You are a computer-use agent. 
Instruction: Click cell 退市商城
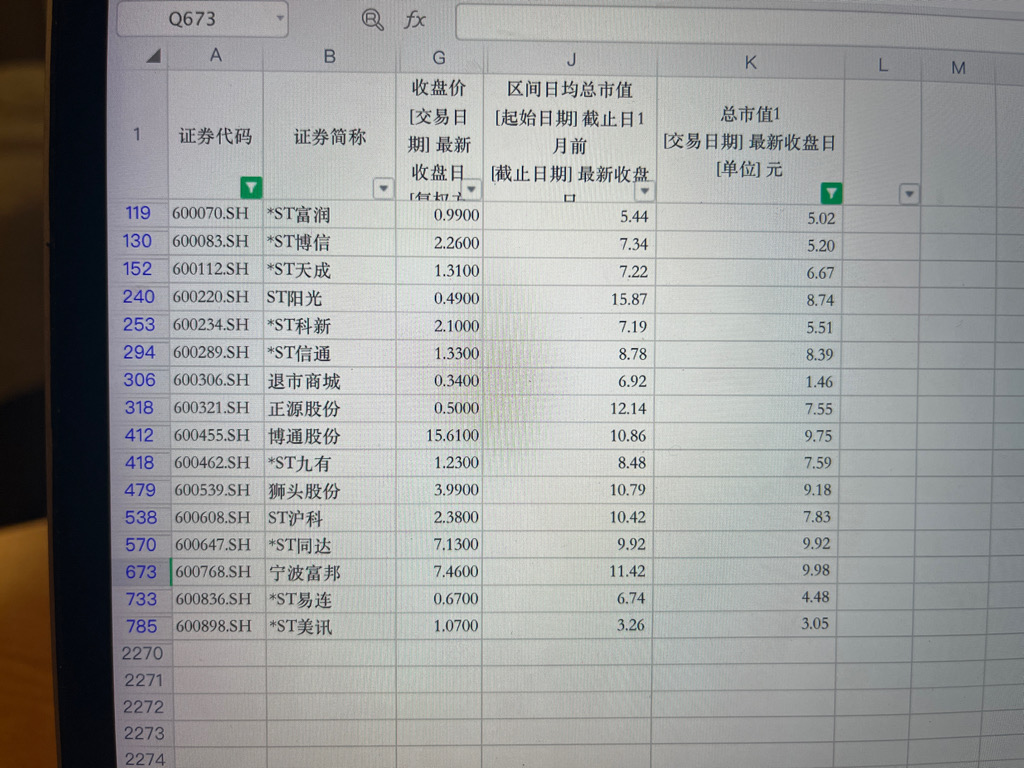330,381
